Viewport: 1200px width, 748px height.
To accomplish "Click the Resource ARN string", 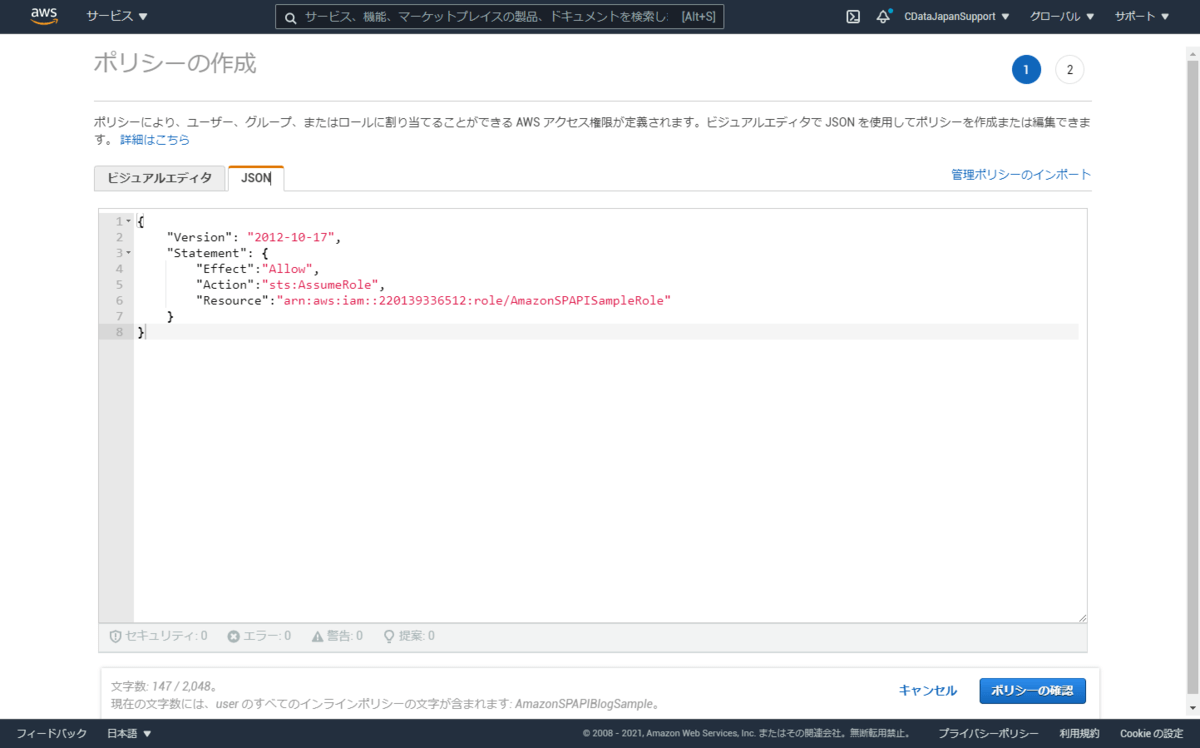I will [473, 300].
